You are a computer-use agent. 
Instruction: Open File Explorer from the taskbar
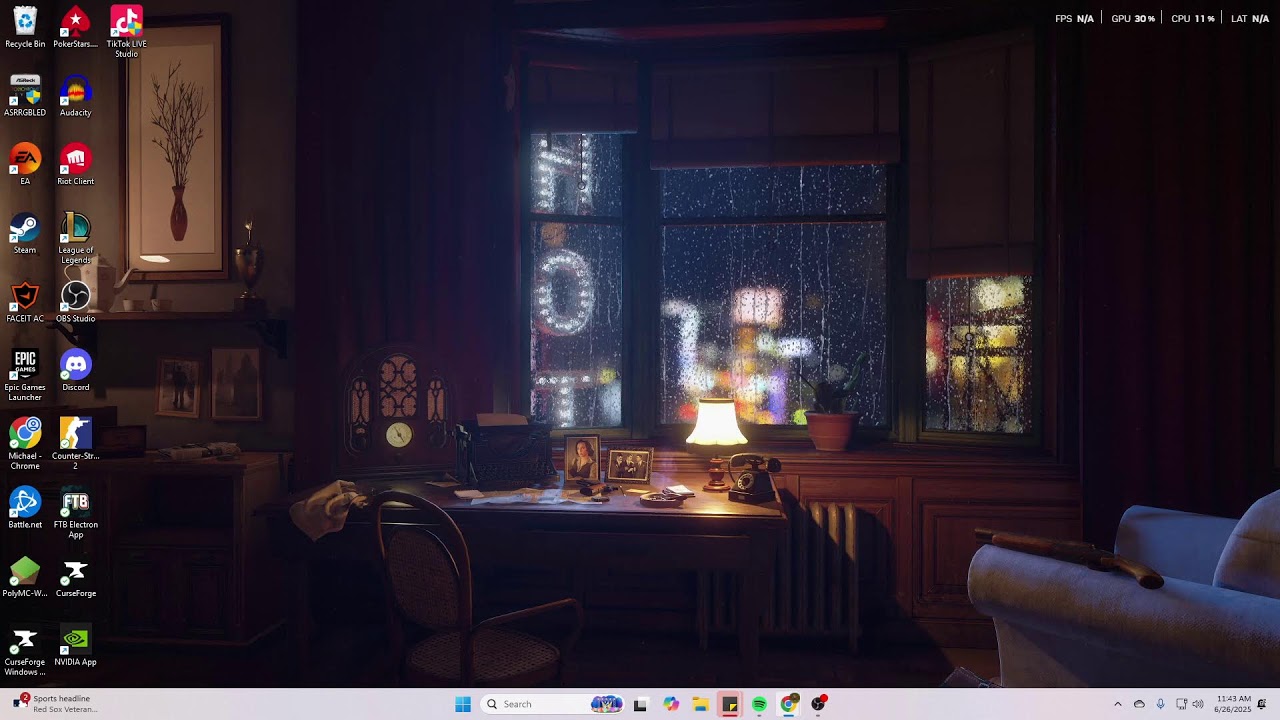[x=701, y=704]
